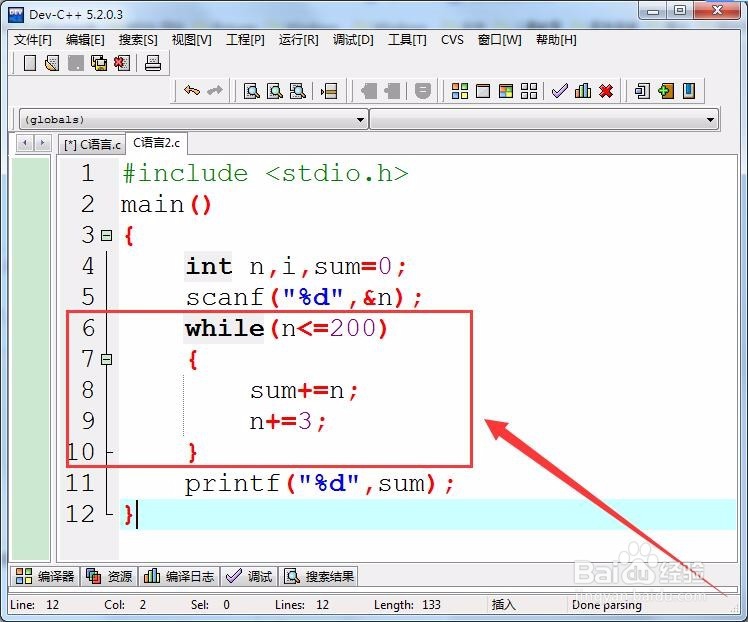Click the 插入 insert mode status indicator
748x622 pixels.
(x=503, y=604)
